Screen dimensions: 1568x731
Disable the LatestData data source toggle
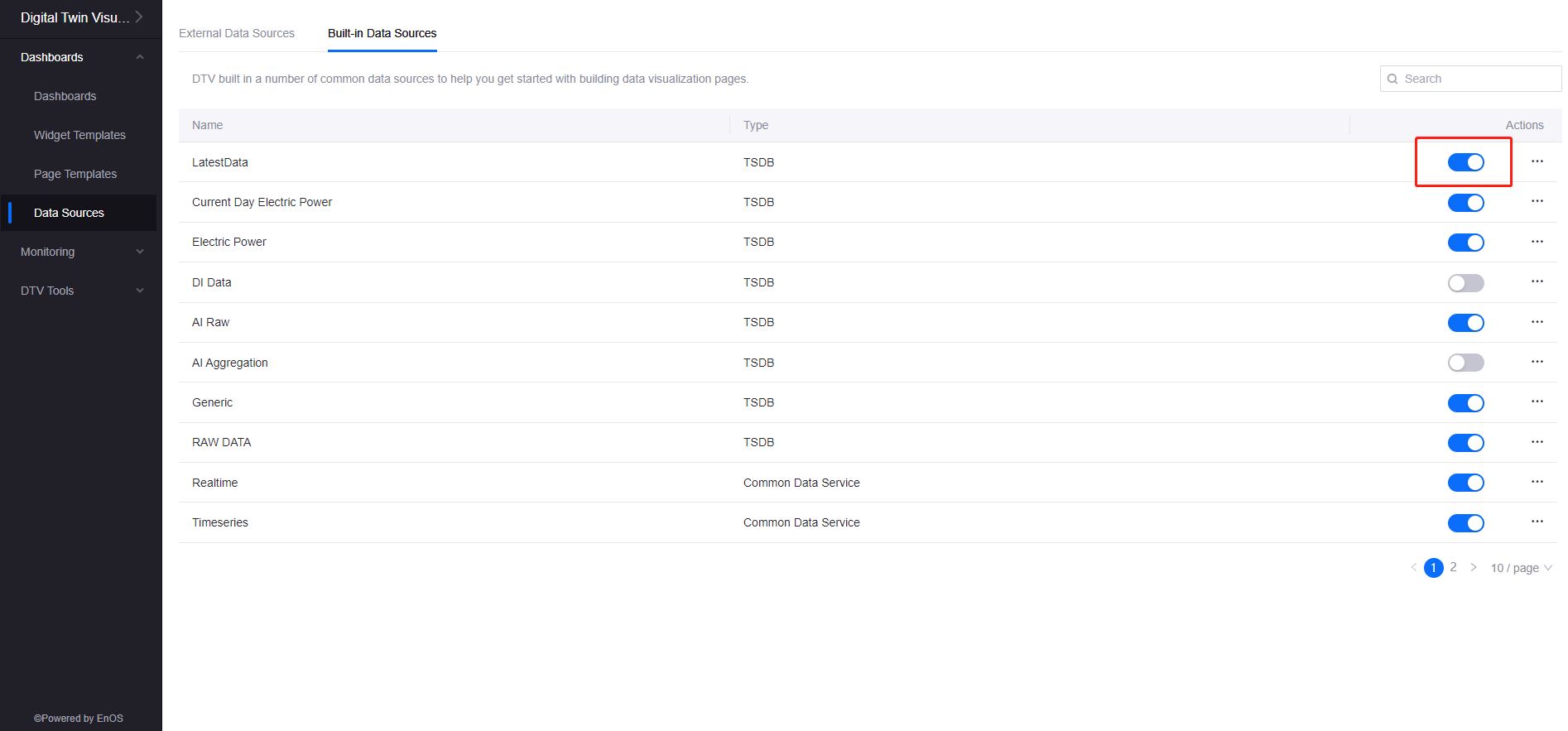tap(1465, 162)
